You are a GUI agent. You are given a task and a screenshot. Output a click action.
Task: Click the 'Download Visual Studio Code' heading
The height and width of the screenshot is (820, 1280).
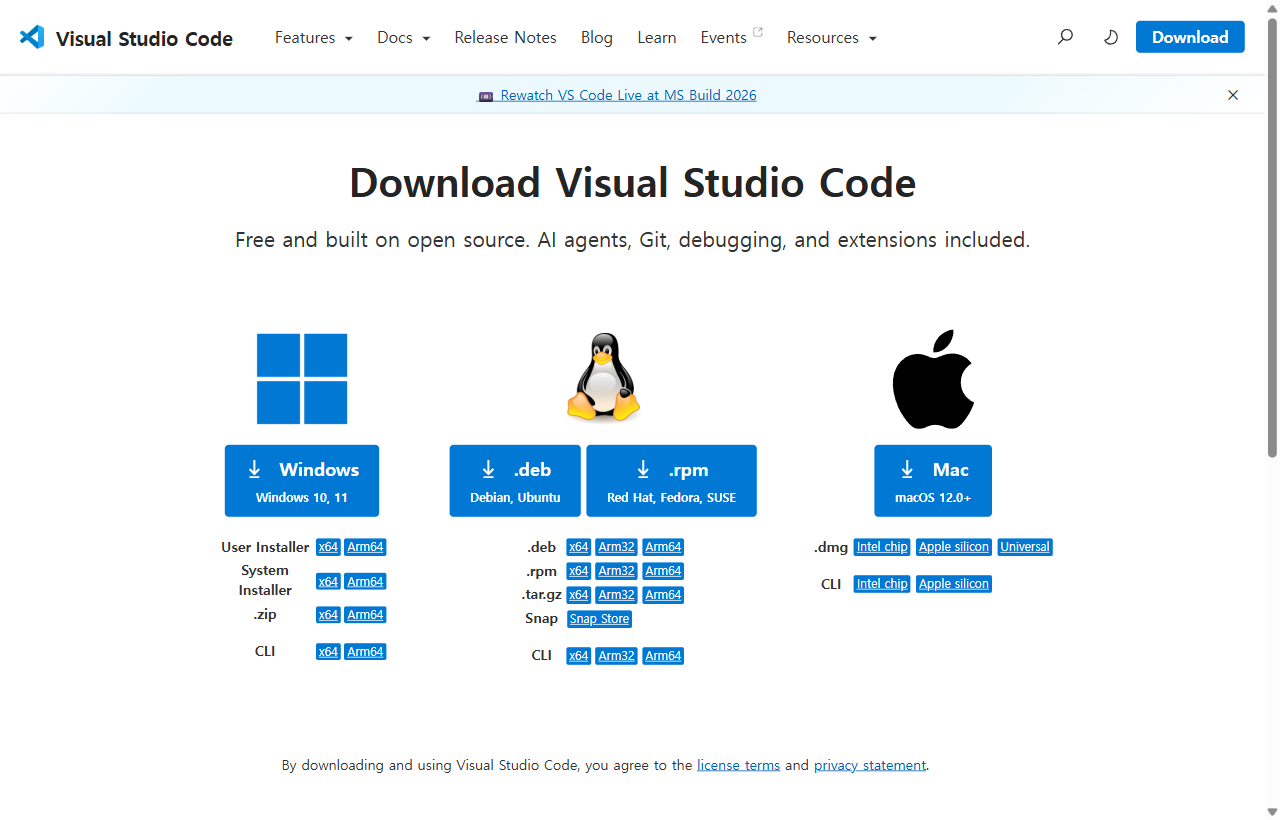tap(632, 183)
